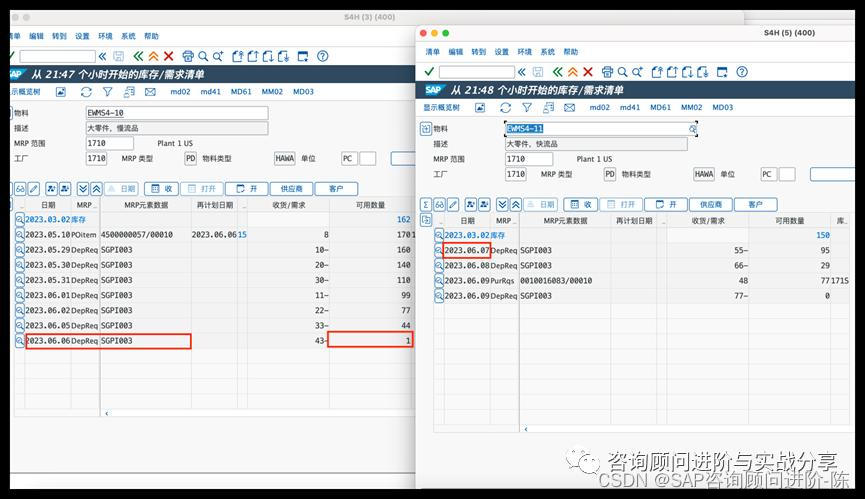Click the Help question mark in S4H (3) window
The image size is (865, 499).
click(x=323, y=56)
